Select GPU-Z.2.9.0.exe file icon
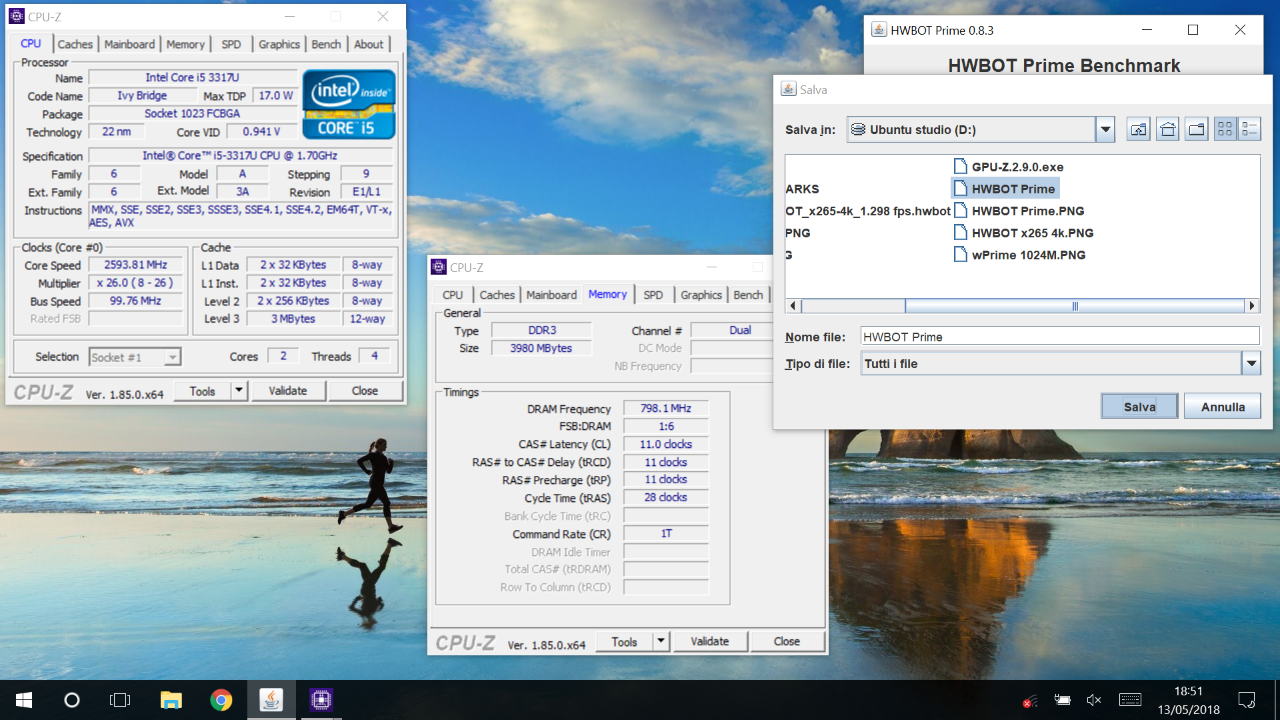Viewport: 1280px width, 720px height. tap(960, 167)
